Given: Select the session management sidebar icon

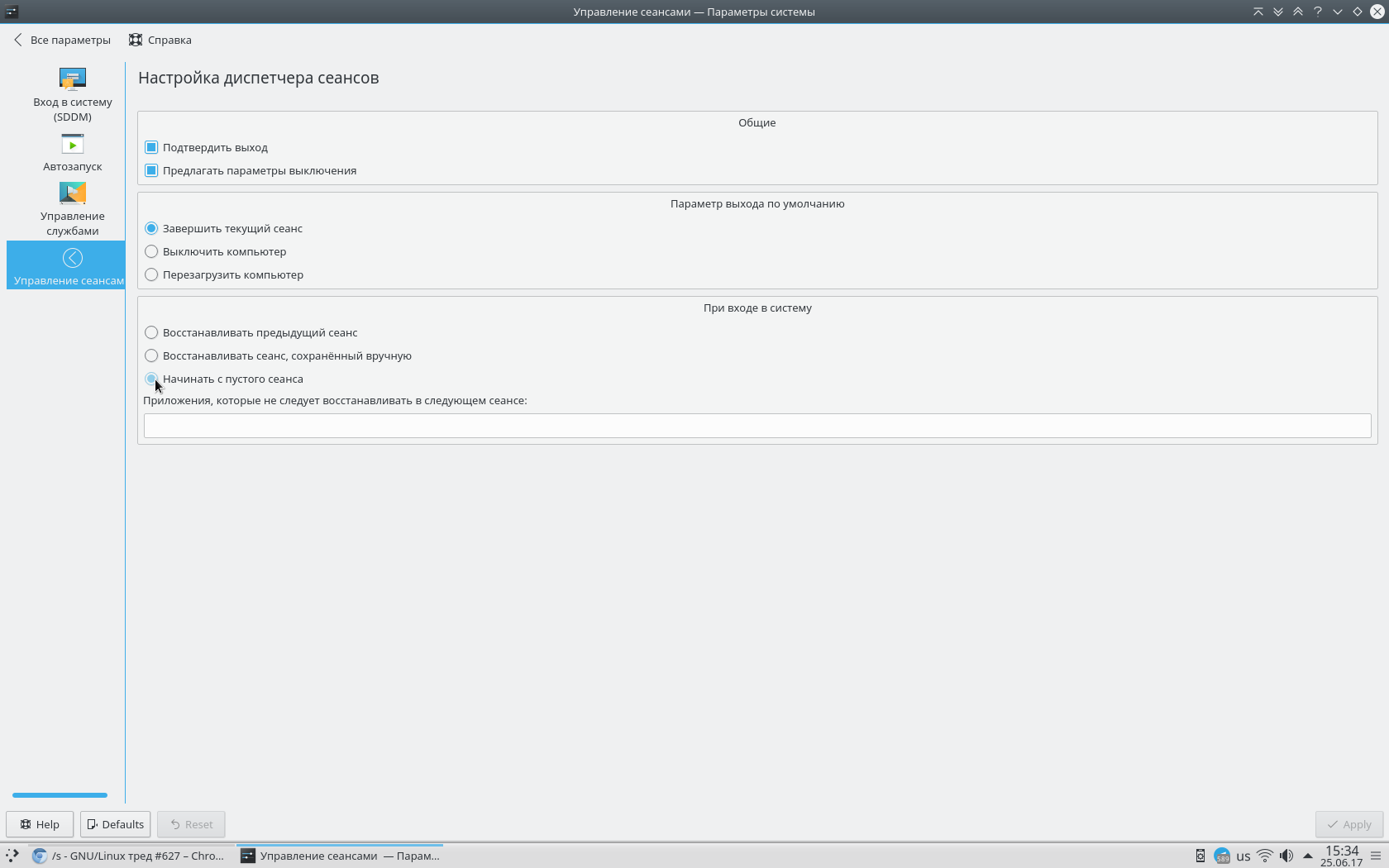Looking at the screenshot, I should coord(73,258).
